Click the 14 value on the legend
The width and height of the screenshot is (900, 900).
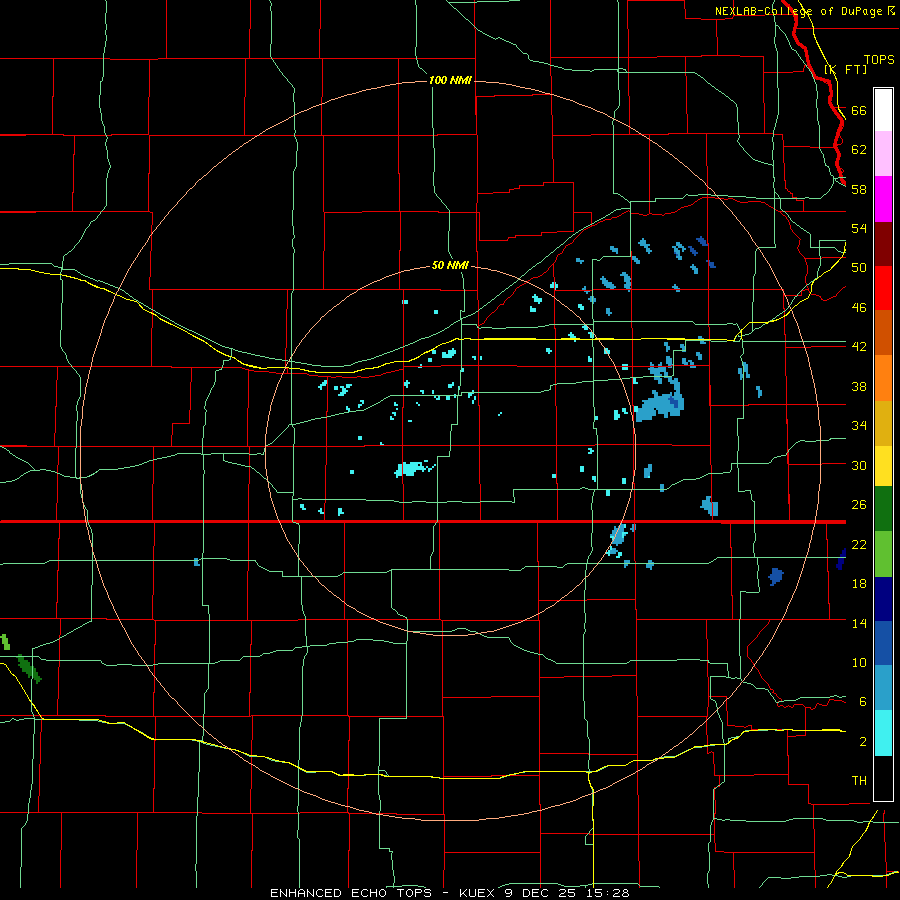coord(859,623)
